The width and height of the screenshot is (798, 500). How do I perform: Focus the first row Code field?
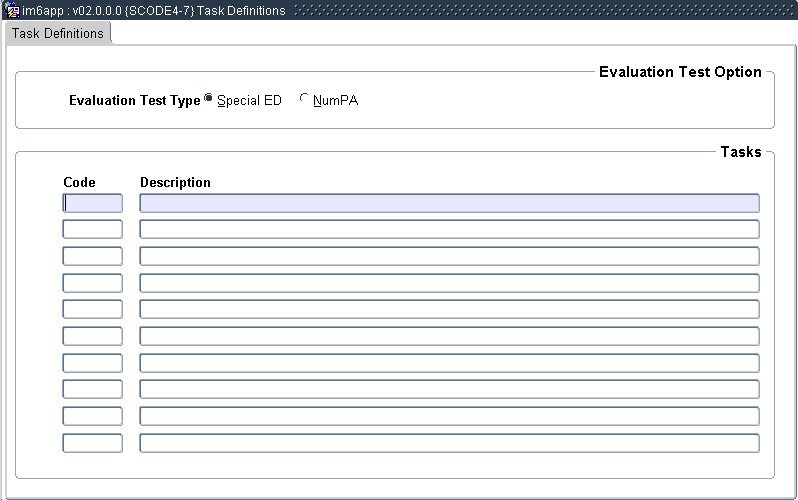click(x=93, y=203)
